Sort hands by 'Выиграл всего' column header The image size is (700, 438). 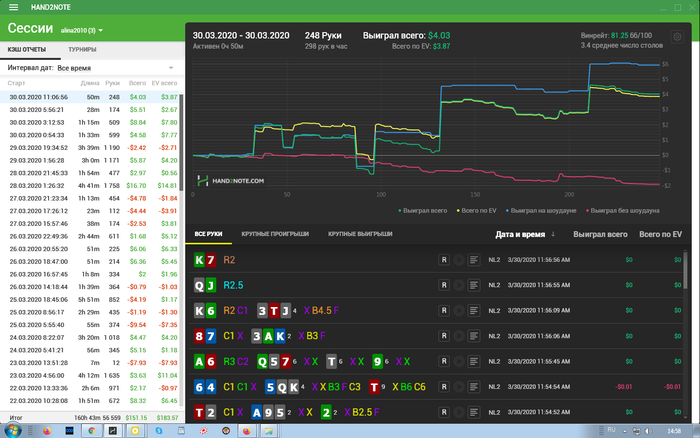click(600, 234)
